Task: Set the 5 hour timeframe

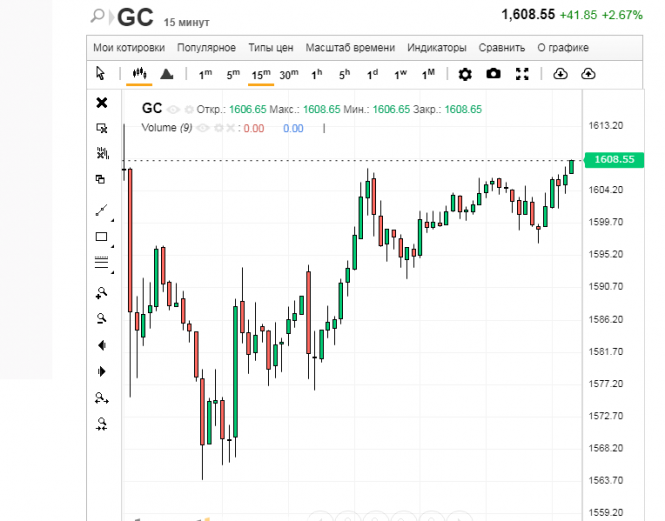Action: point(344,75)
